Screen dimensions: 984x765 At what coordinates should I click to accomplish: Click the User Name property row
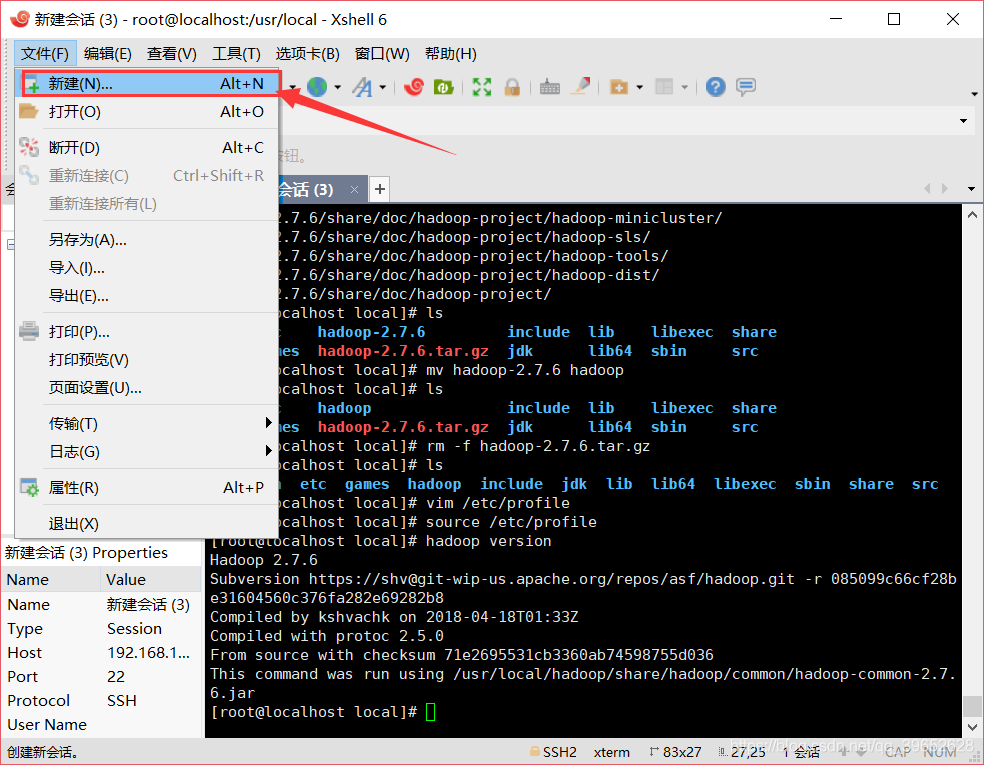pyautogui.click(x=102, y=724)
